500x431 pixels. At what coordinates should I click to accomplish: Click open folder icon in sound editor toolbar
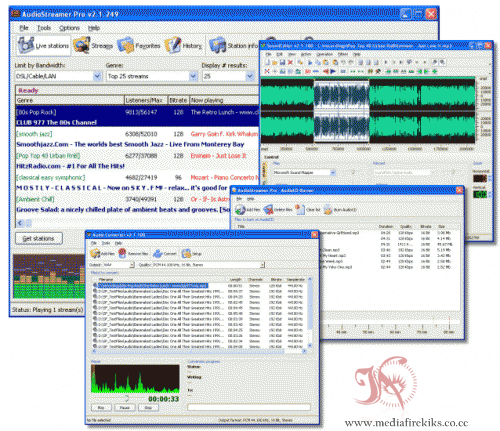click(x=275, y=62)
